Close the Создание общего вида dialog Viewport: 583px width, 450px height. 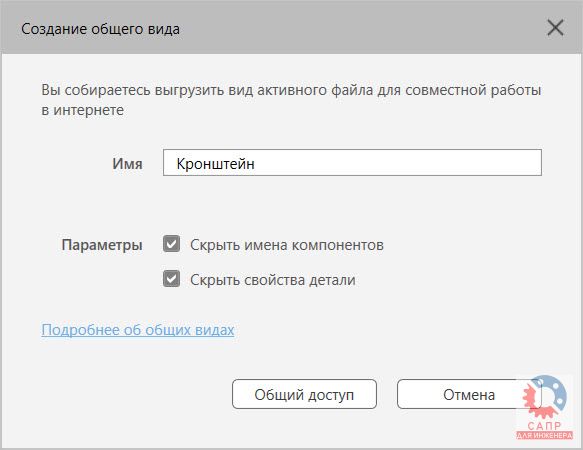pyautogui.click(x=555, y=28)
